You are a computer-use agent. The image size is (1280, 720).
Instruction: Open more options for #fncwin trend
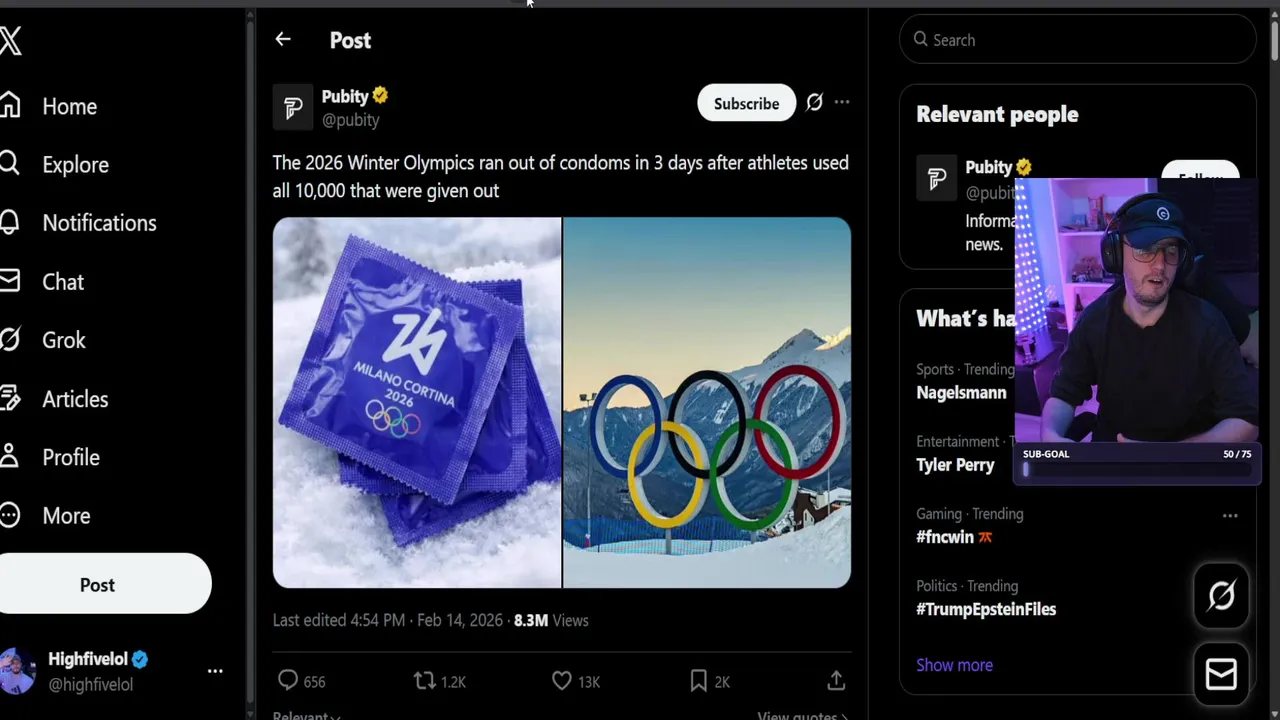pos(1230,516)
